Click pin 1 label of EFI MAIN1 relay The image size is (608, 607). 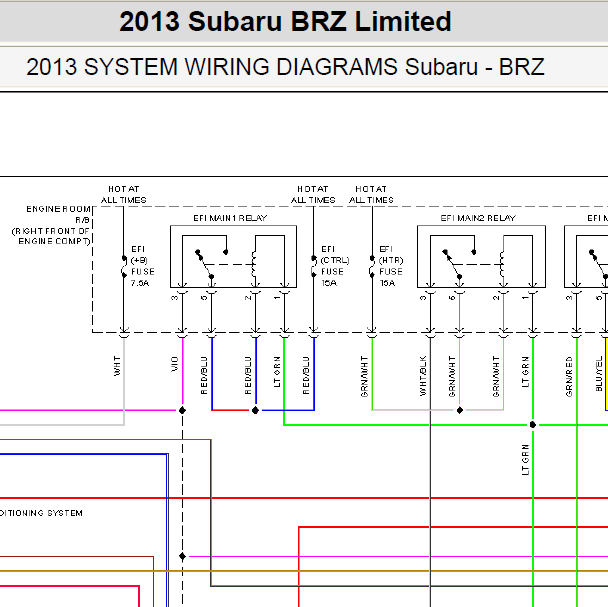(x=277, y=297)
